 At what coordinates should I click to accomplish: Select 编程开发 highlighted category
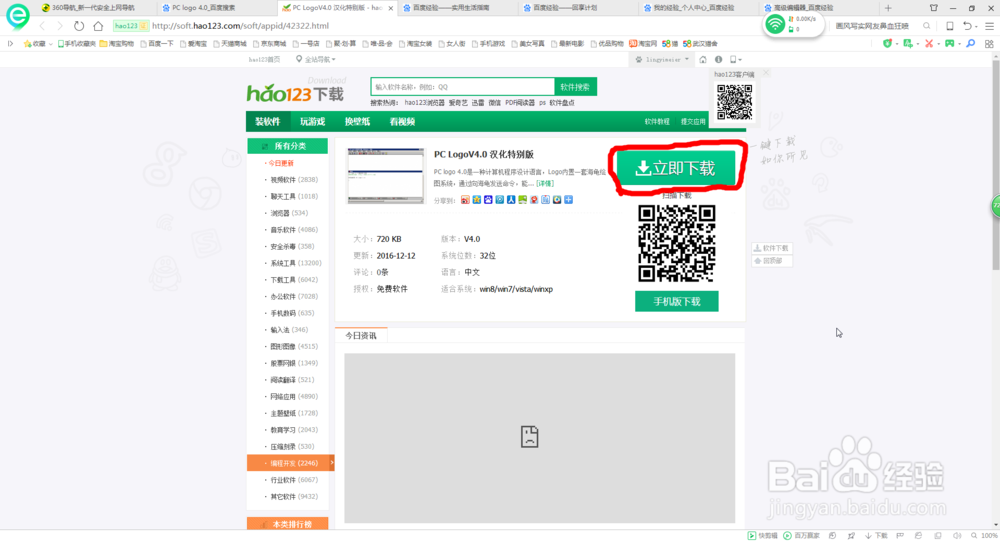(290, 463)
